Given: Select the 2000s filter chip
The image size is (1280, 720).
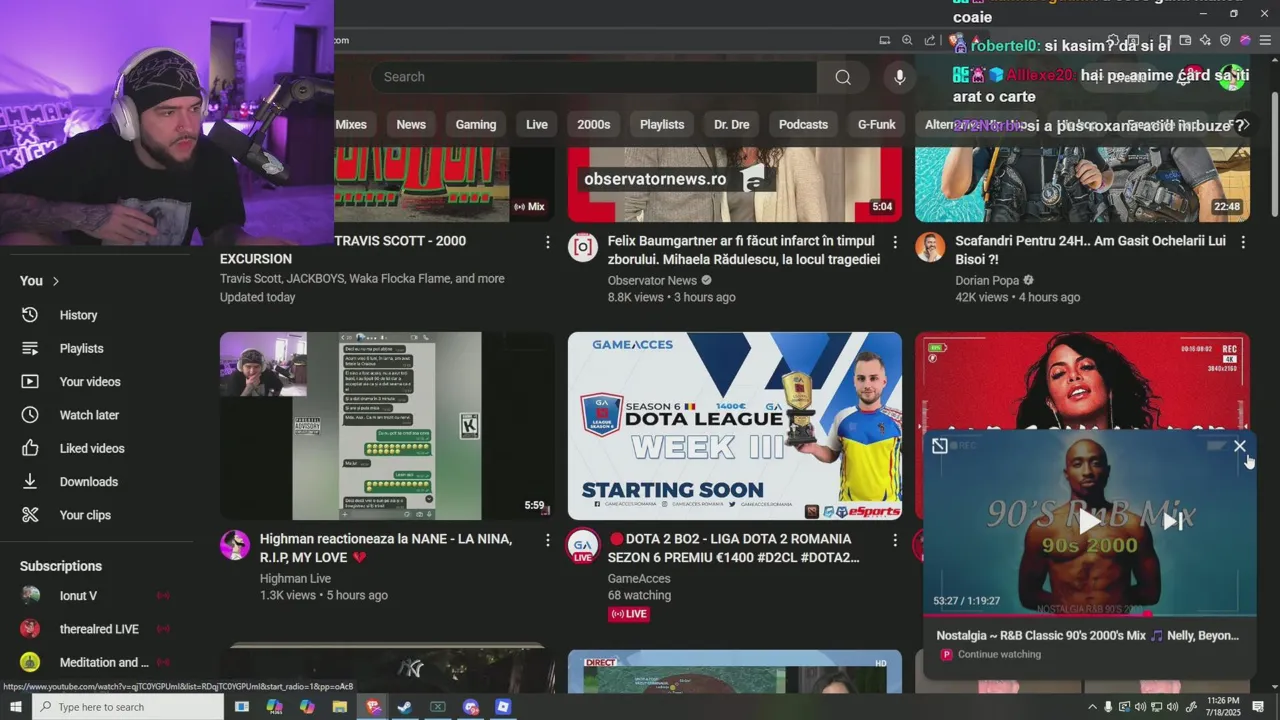Looking at the screenshot, I should pos(593,125).
